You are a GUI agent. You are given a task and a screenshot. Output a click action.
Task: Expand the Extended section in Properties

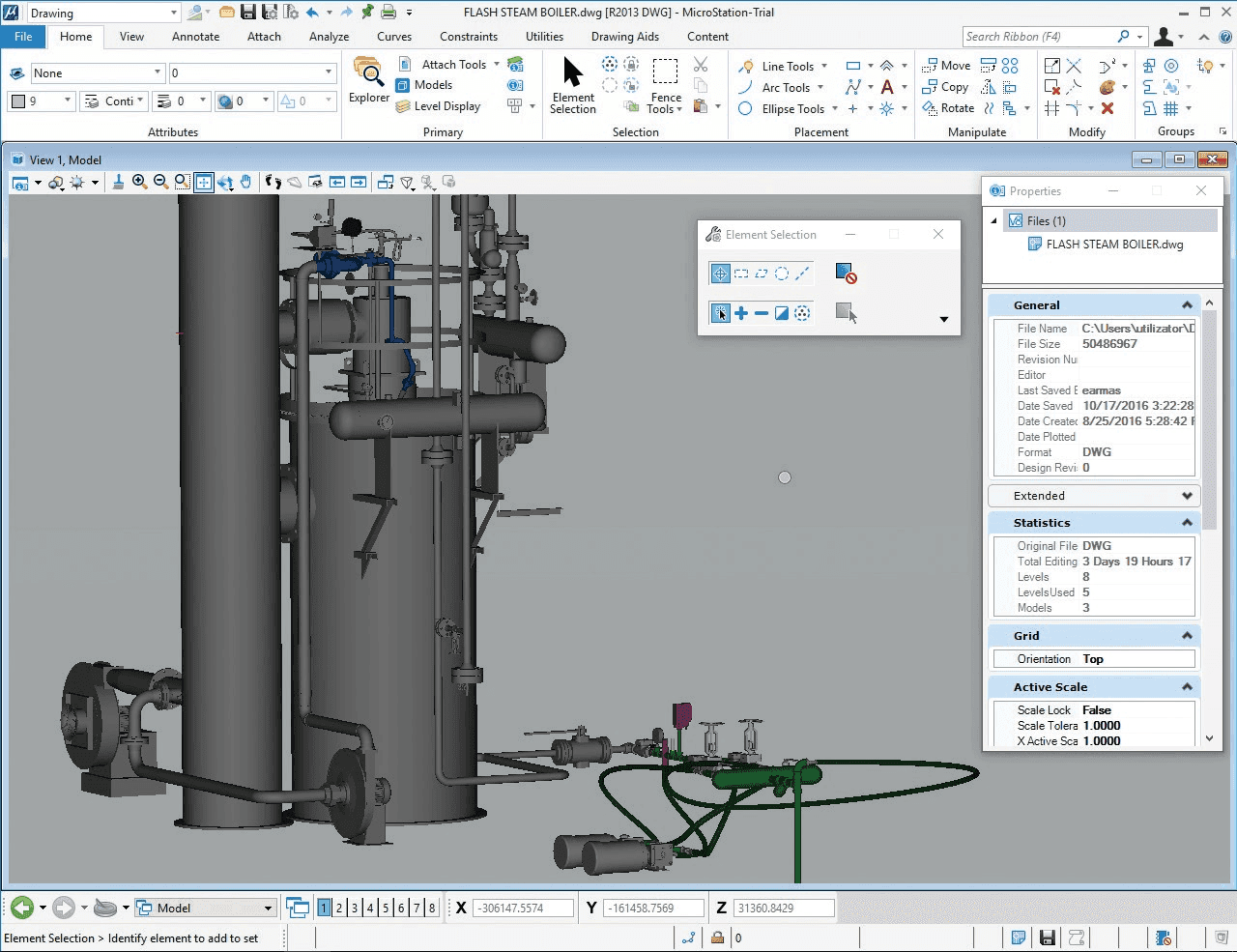[1187, 496]
